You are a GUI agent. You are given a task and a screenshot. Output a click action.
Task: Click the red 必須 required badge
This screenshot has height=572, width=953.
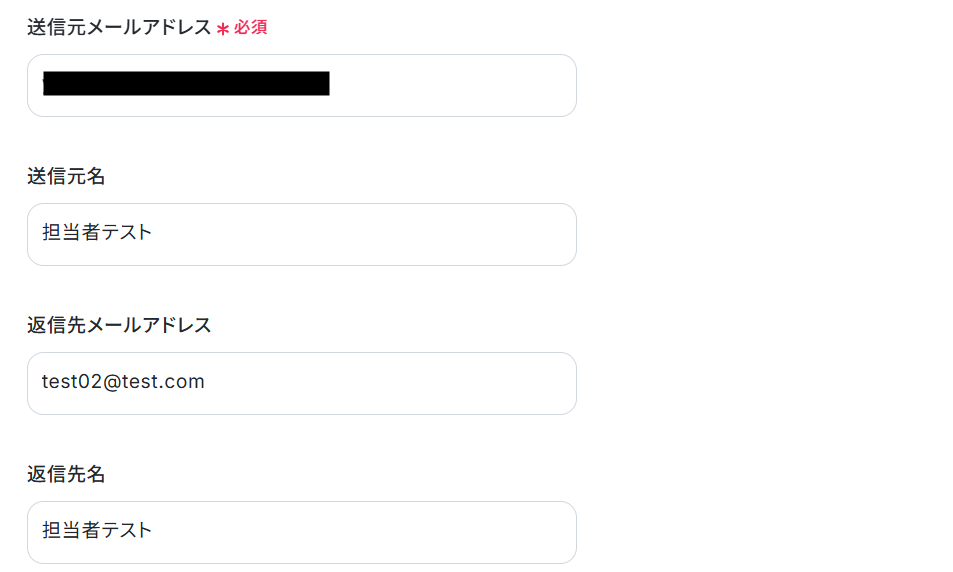[x=250, y=27]
